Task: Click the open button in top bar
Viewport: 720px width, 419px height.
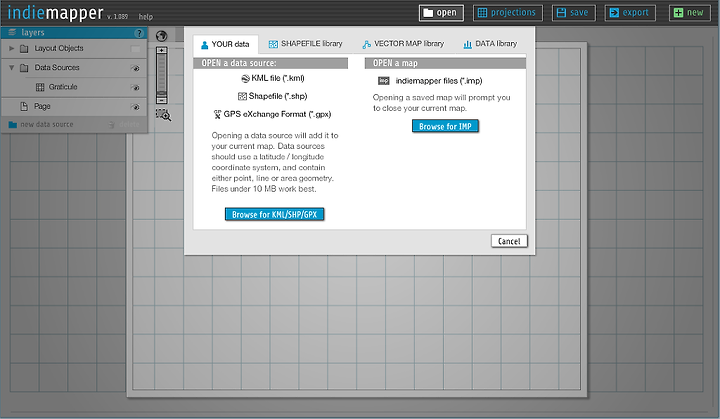Action: click(441, 13)
